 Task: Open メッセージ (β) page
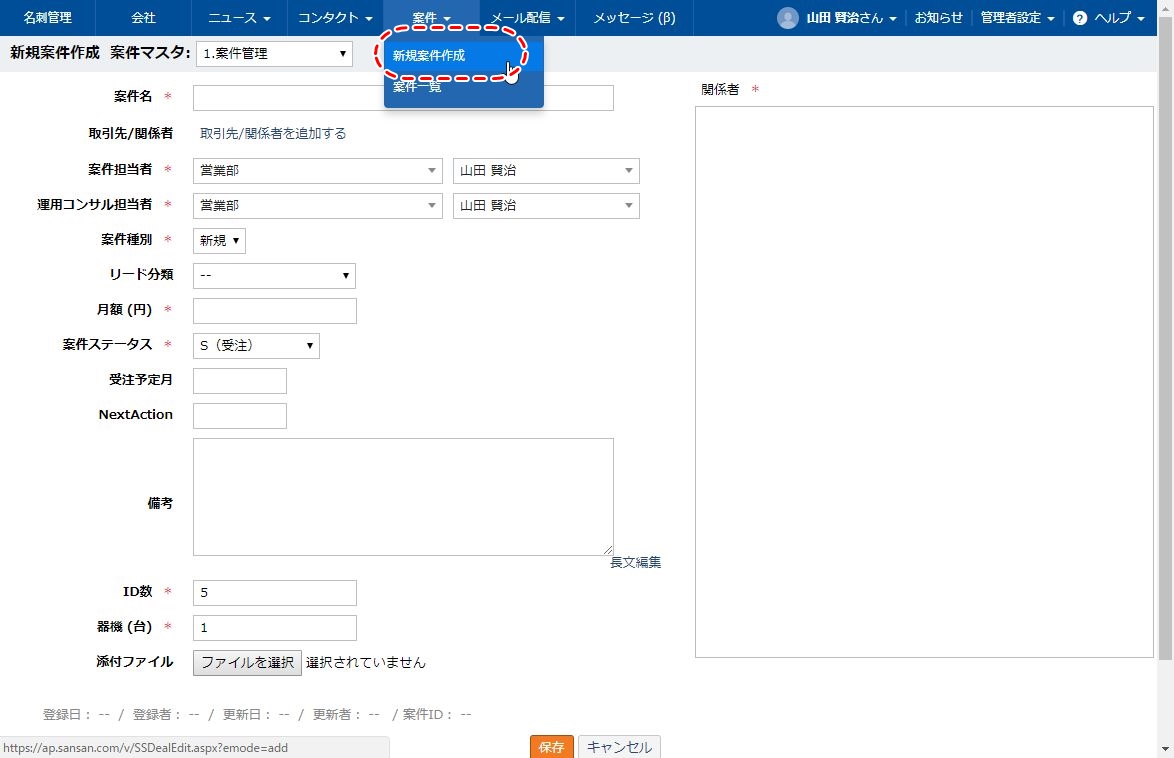point(634,17)
